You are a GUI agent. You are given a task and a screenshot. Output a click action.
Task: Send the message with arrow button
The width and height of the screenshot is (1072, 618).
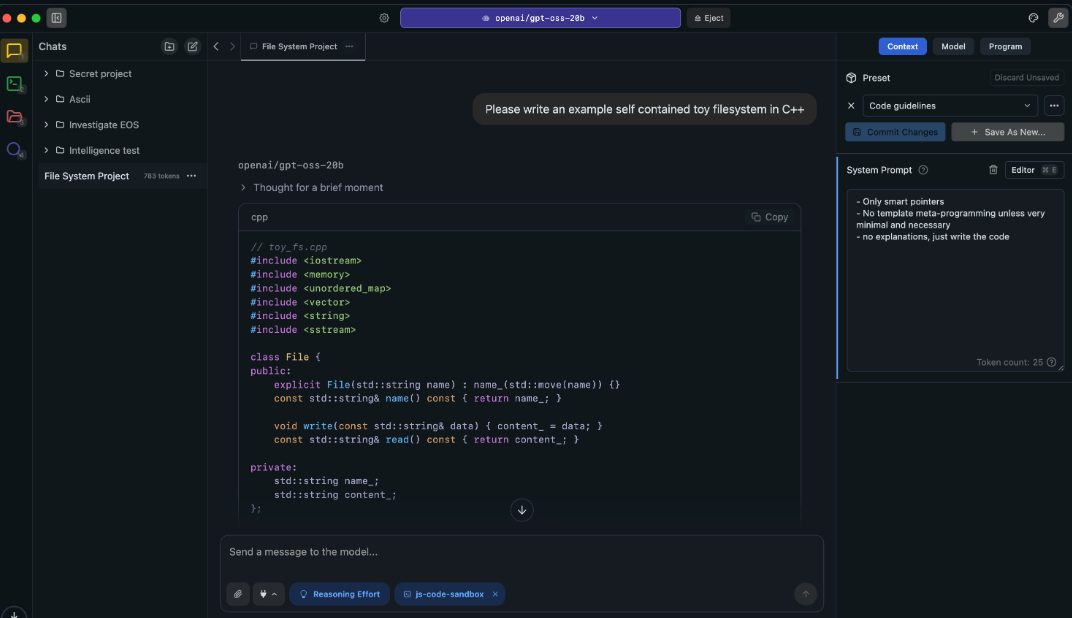(x=805, y=594)
